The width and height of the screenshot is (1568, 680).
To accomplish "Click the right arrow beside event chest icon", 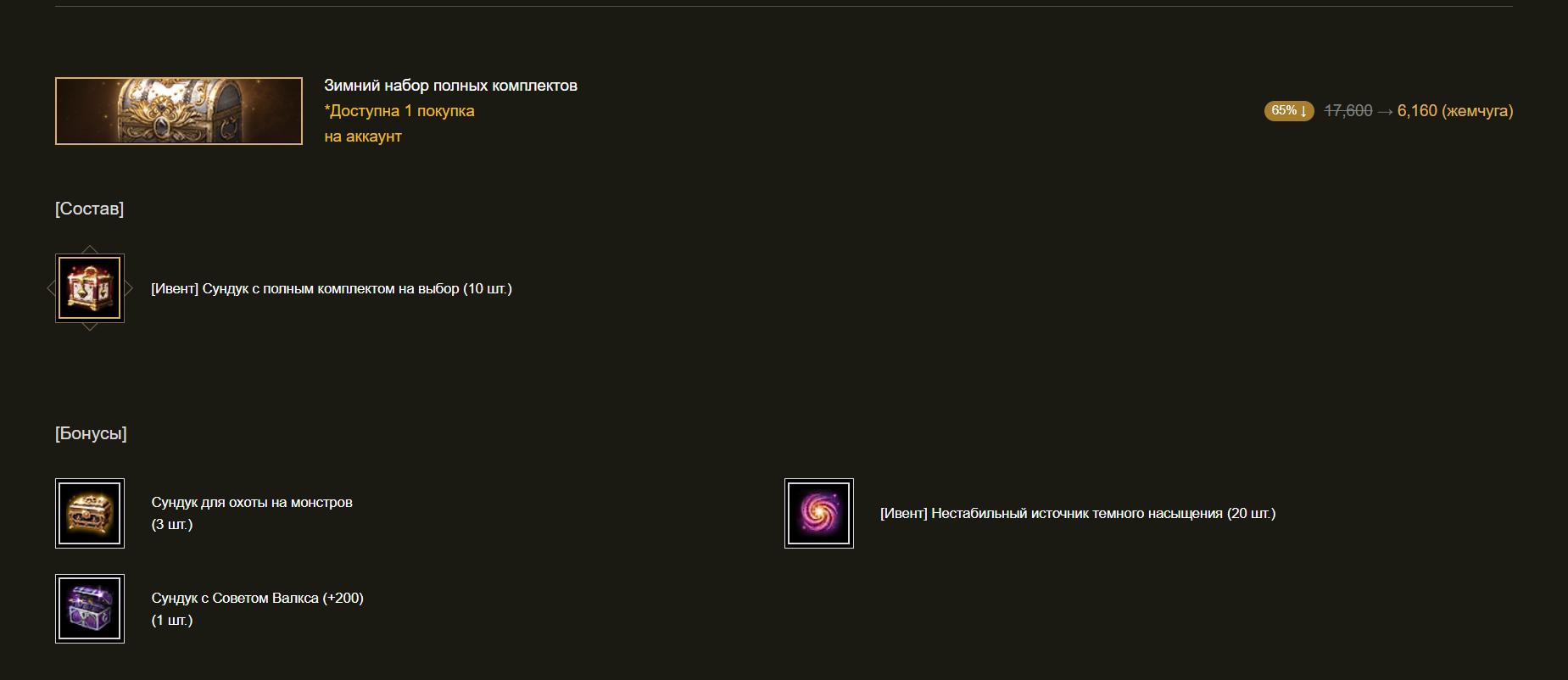I will (129, 288).
